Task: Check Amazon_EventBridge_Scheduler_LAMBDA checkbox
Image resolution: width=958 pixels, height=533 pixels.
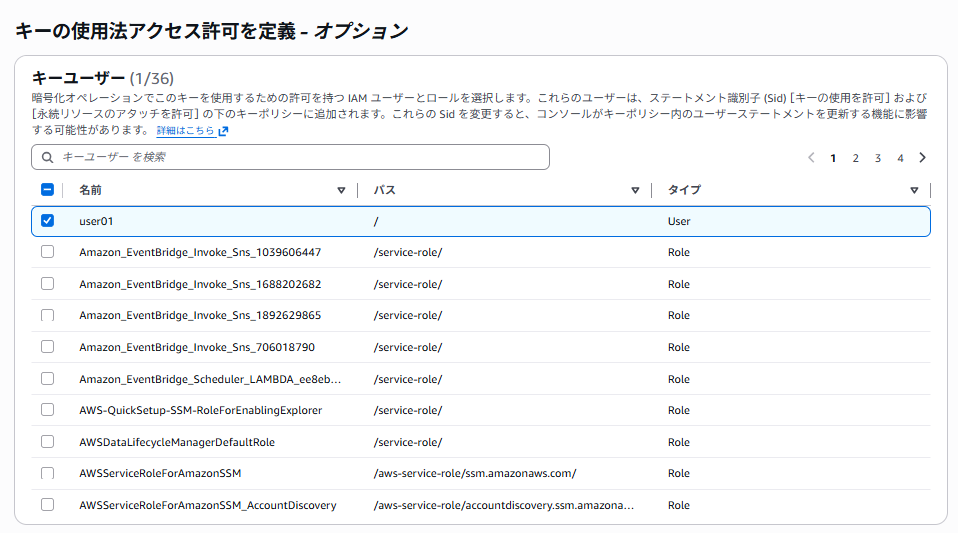Action: pos(47,378)
